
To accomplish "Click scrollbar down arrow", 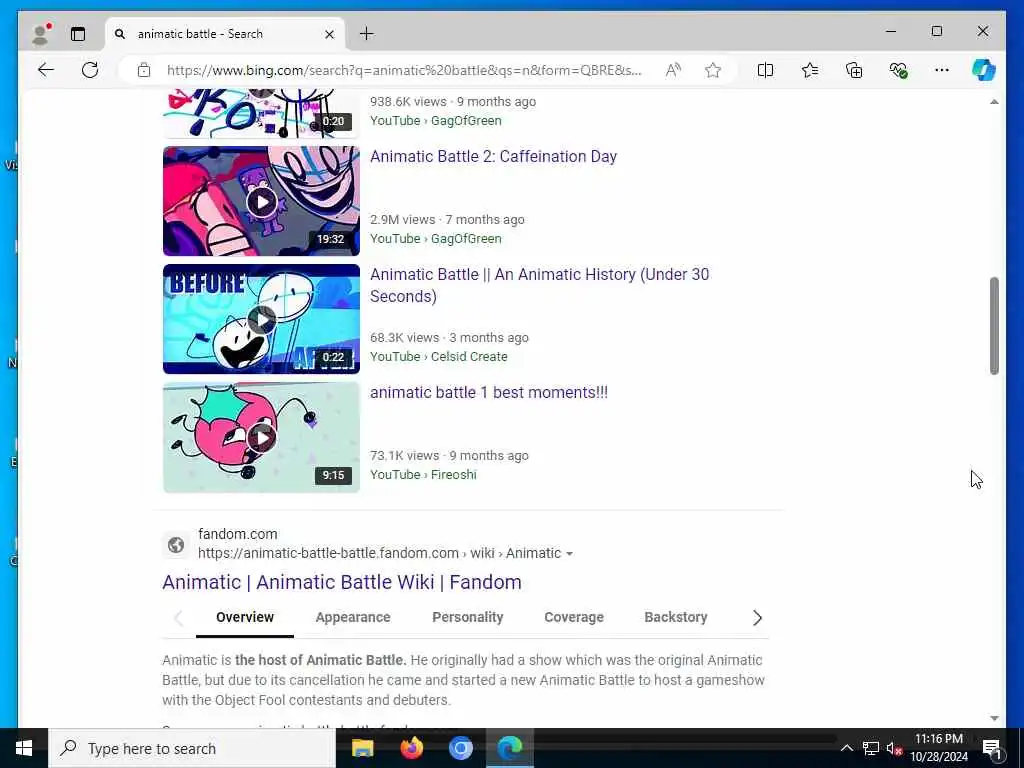I will click(x=994, y=718).
